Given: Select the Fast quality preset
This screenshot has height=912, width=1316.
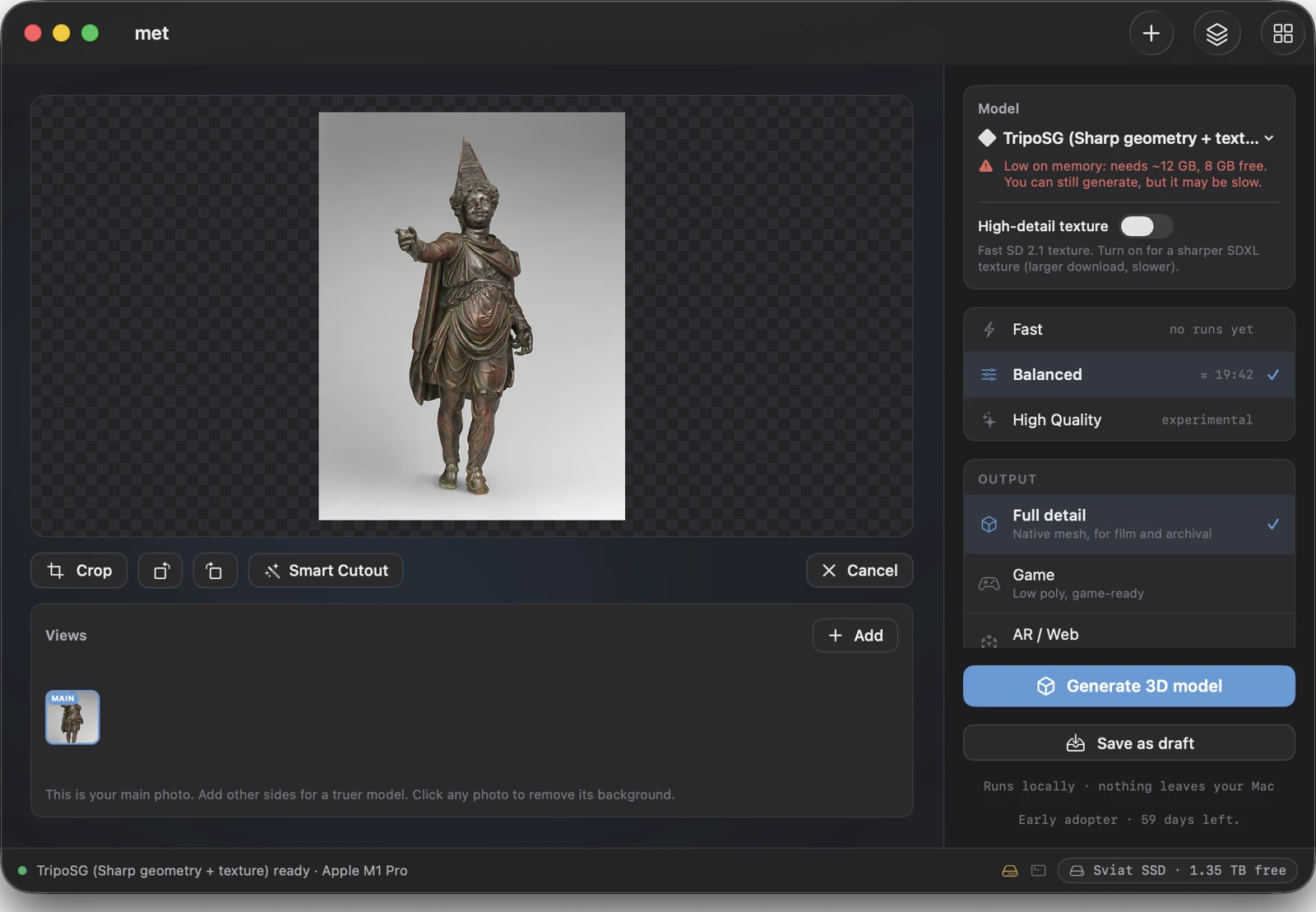Looking at the screenshot, I should click(1129, 330).
